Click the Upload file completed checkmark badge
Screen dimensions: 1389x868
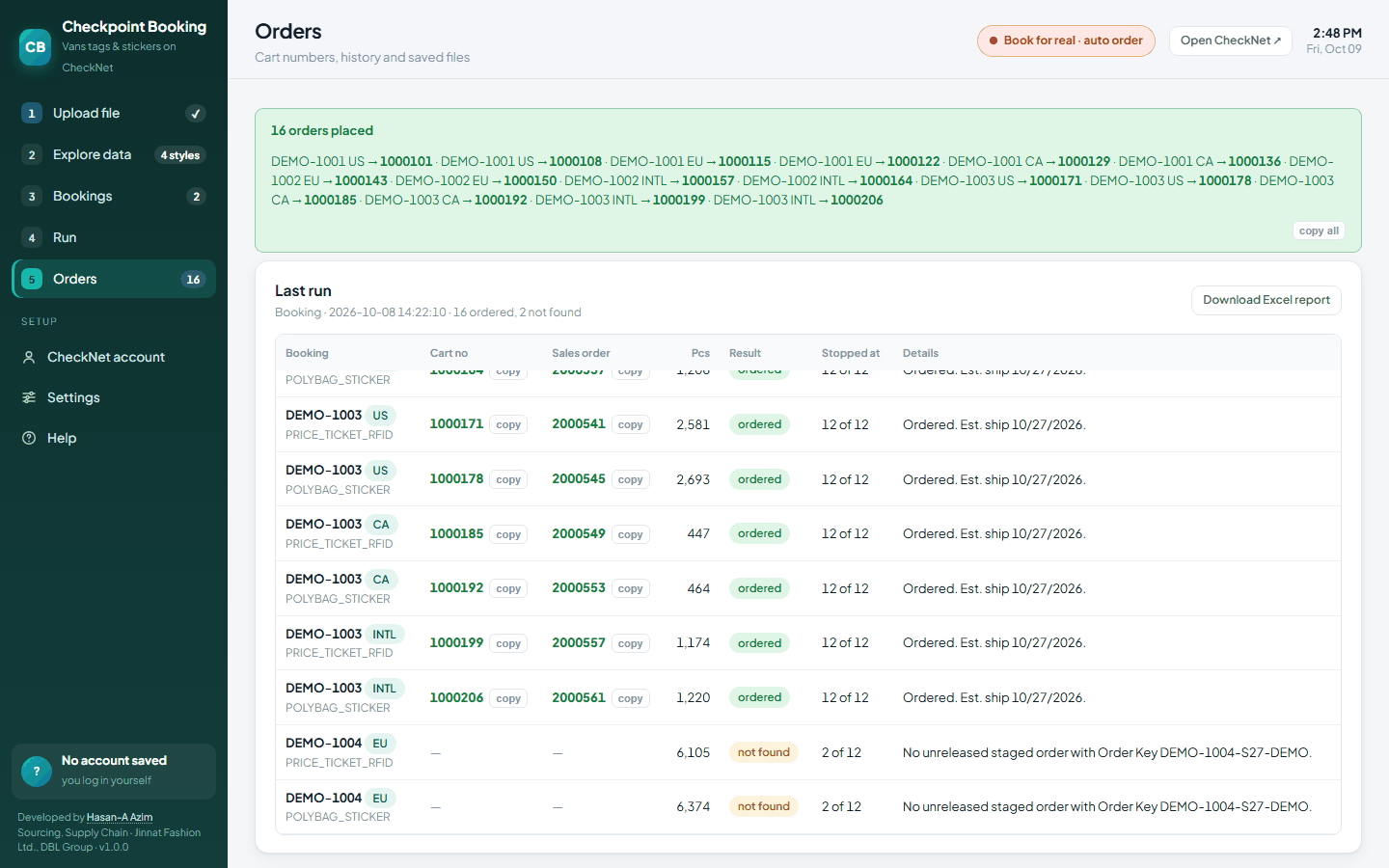[x=196, y=114]
